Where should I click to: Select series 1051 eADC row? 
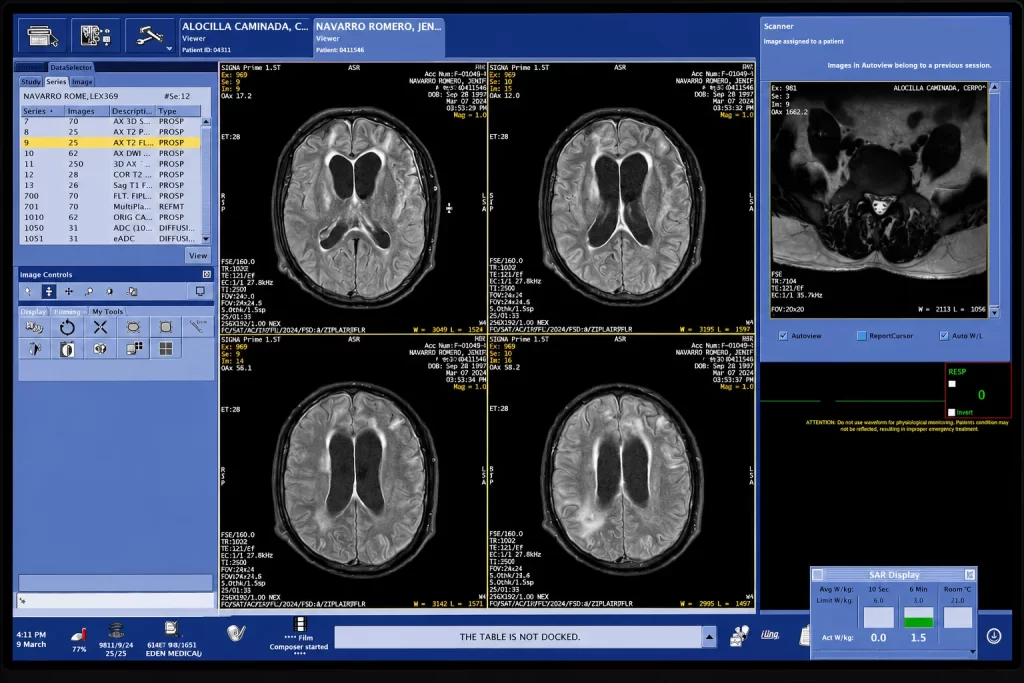[111, 238]
